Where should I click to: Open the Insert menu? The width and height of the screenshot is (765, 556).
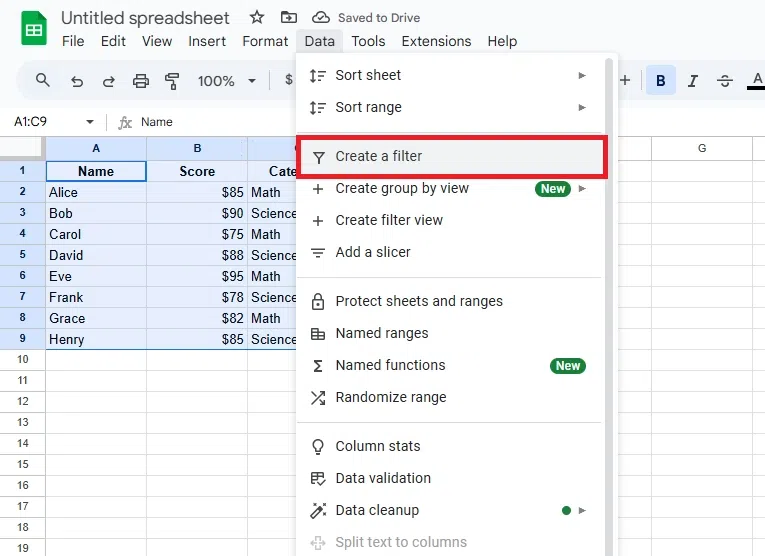click(207, 41)
